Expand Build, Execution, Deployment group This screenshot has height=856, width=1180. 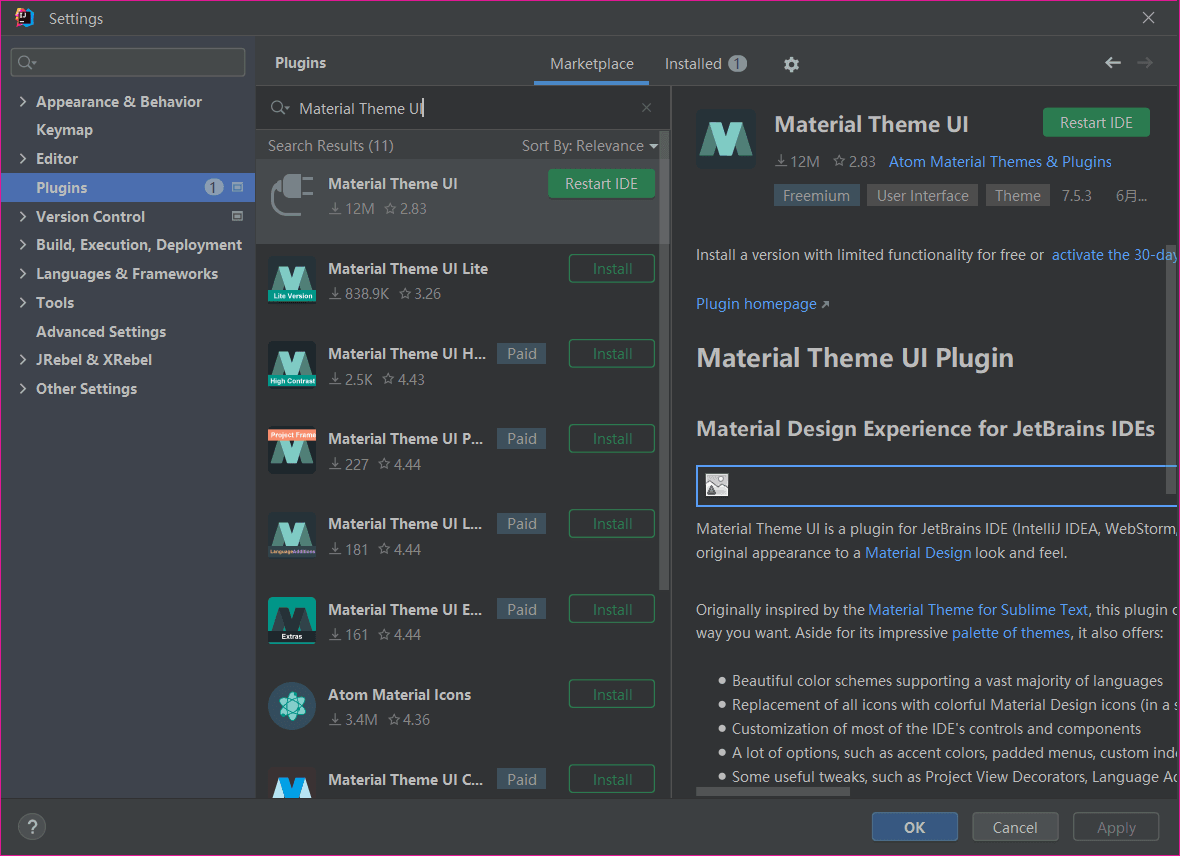(23, 245)
